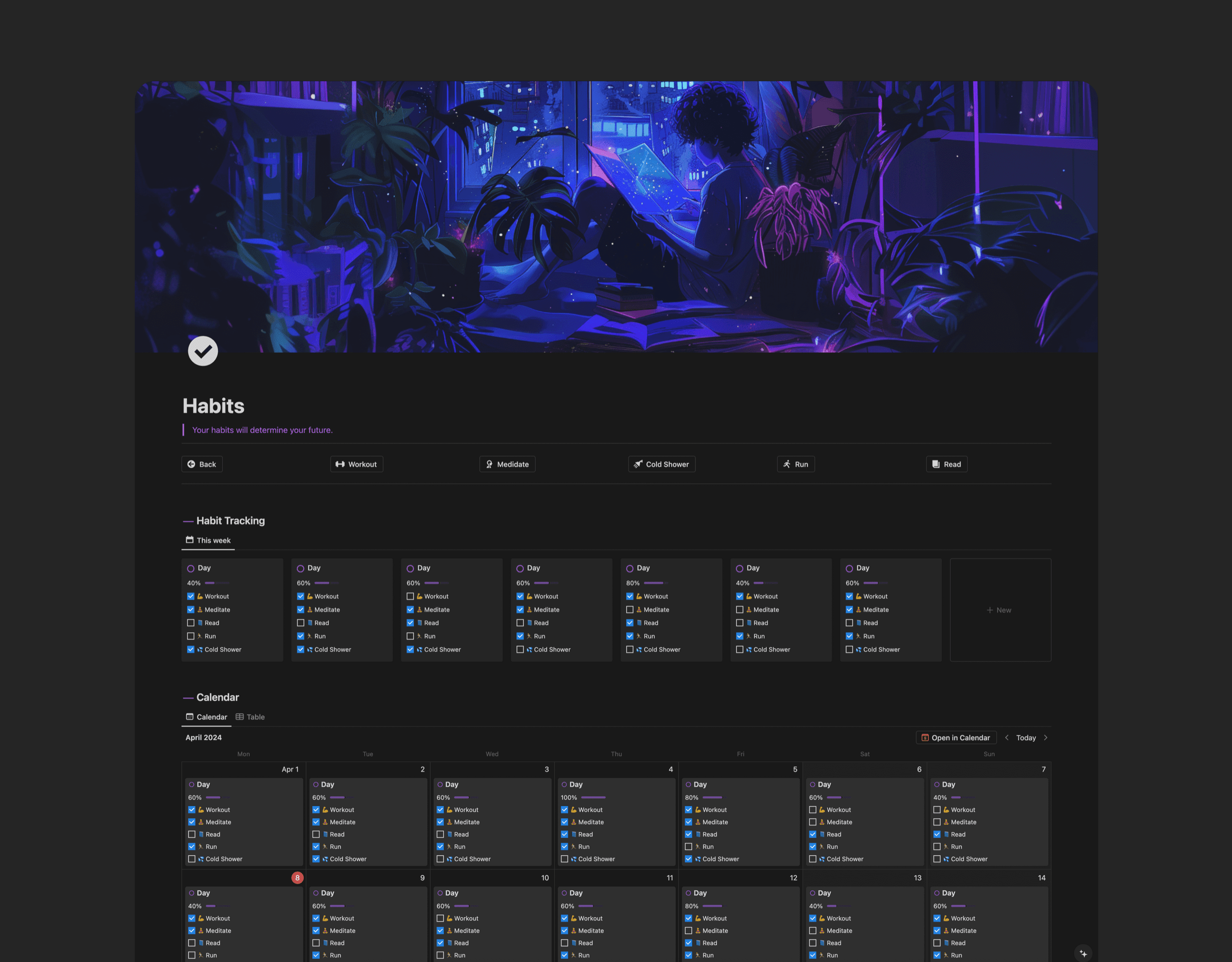
Task: Switch to the Calendar view tab
Action: (206, 717)
